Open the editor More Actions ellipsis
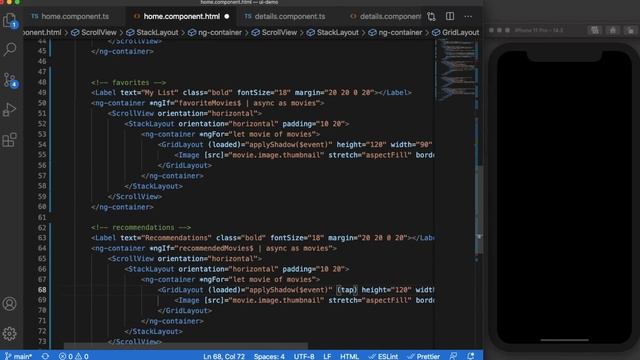Viewport: 640px width, 360px height. click(468, 16)
